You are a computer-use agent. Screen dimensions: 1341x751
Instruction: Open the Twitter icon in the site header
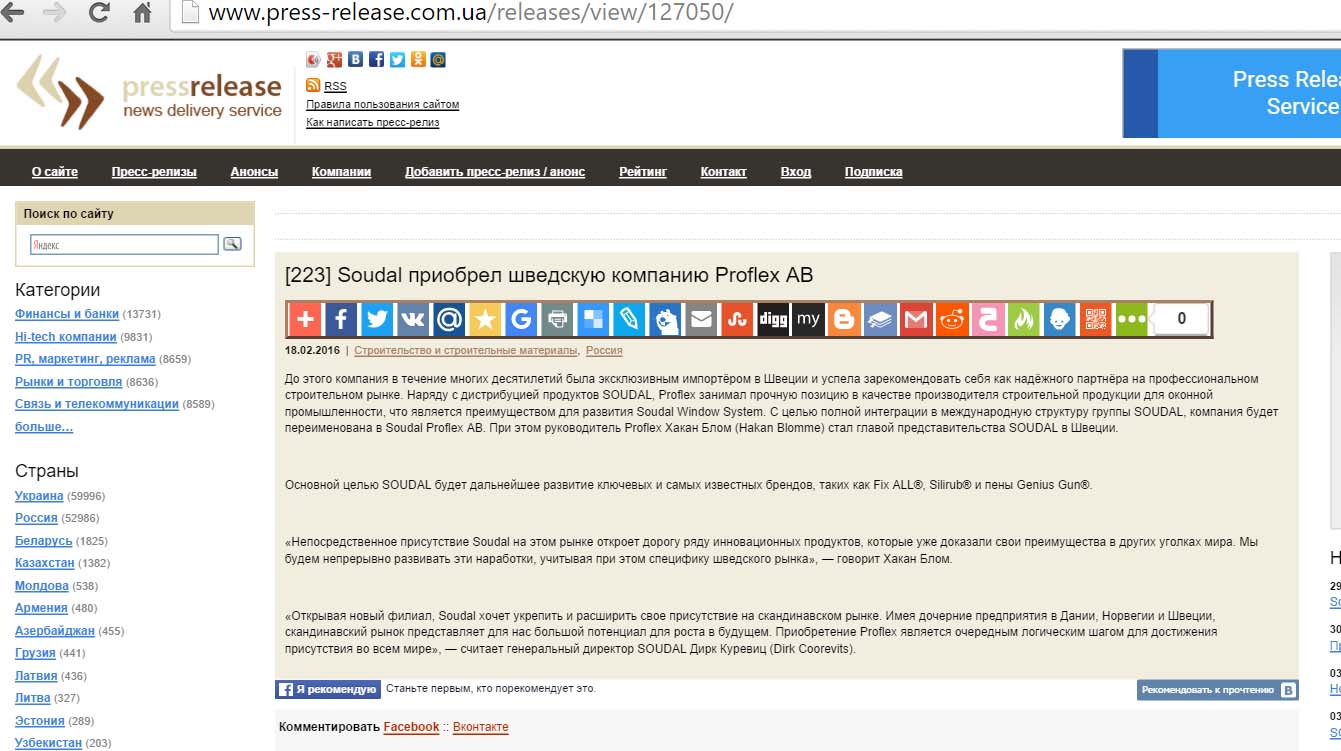397,60
